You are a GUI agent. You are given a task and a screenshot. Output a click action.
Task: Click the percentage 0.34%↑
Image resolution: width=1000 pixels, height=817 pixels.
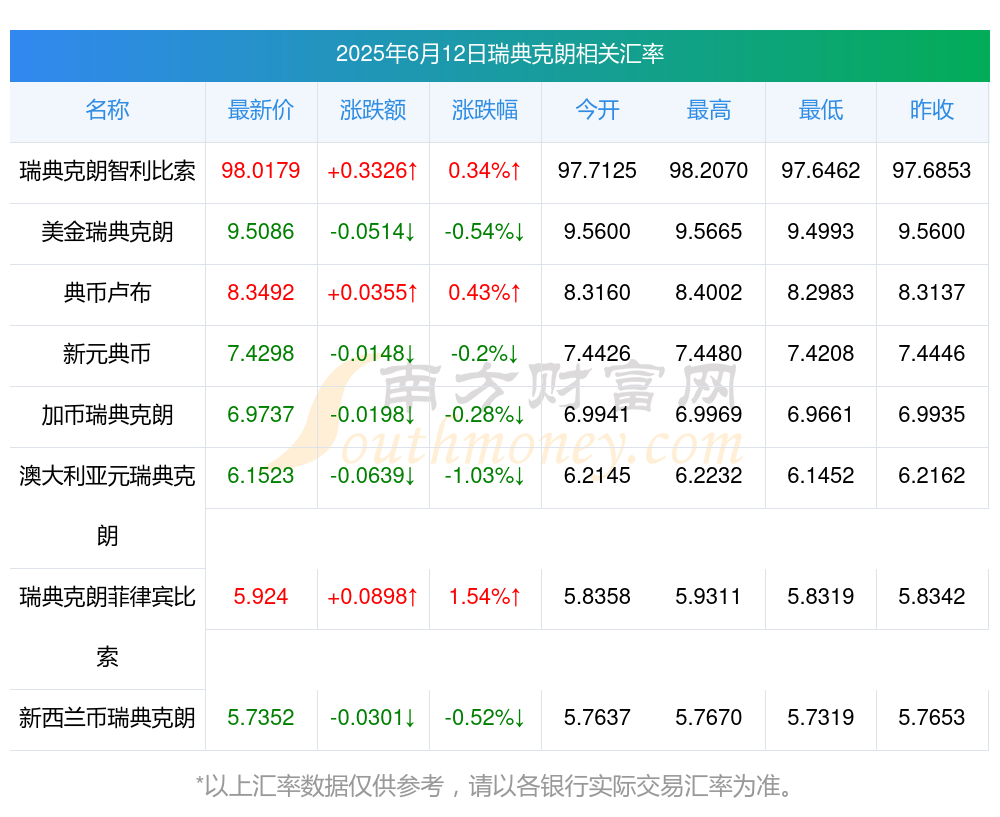pyautogui.click(x=485, y=171)
